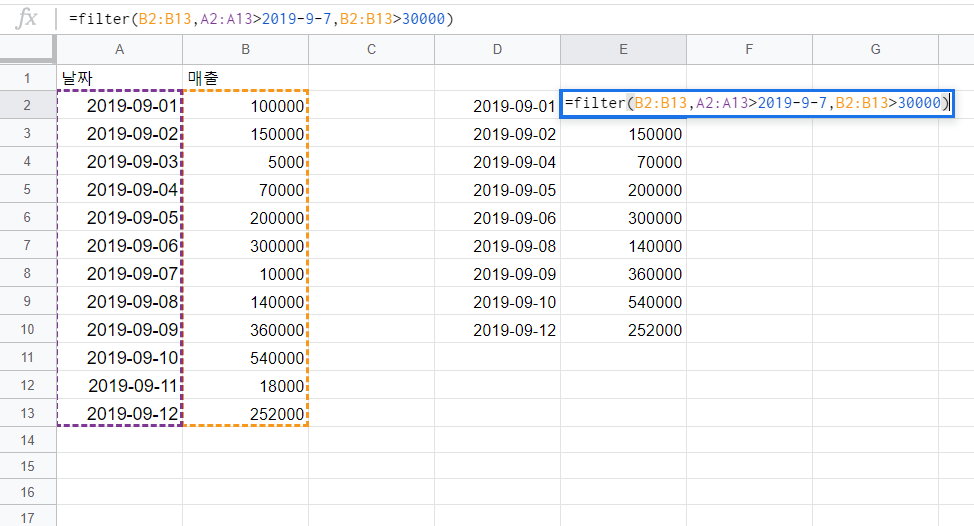974x526 pixels.
Task: Select column D header
Action: pos(498,50)
